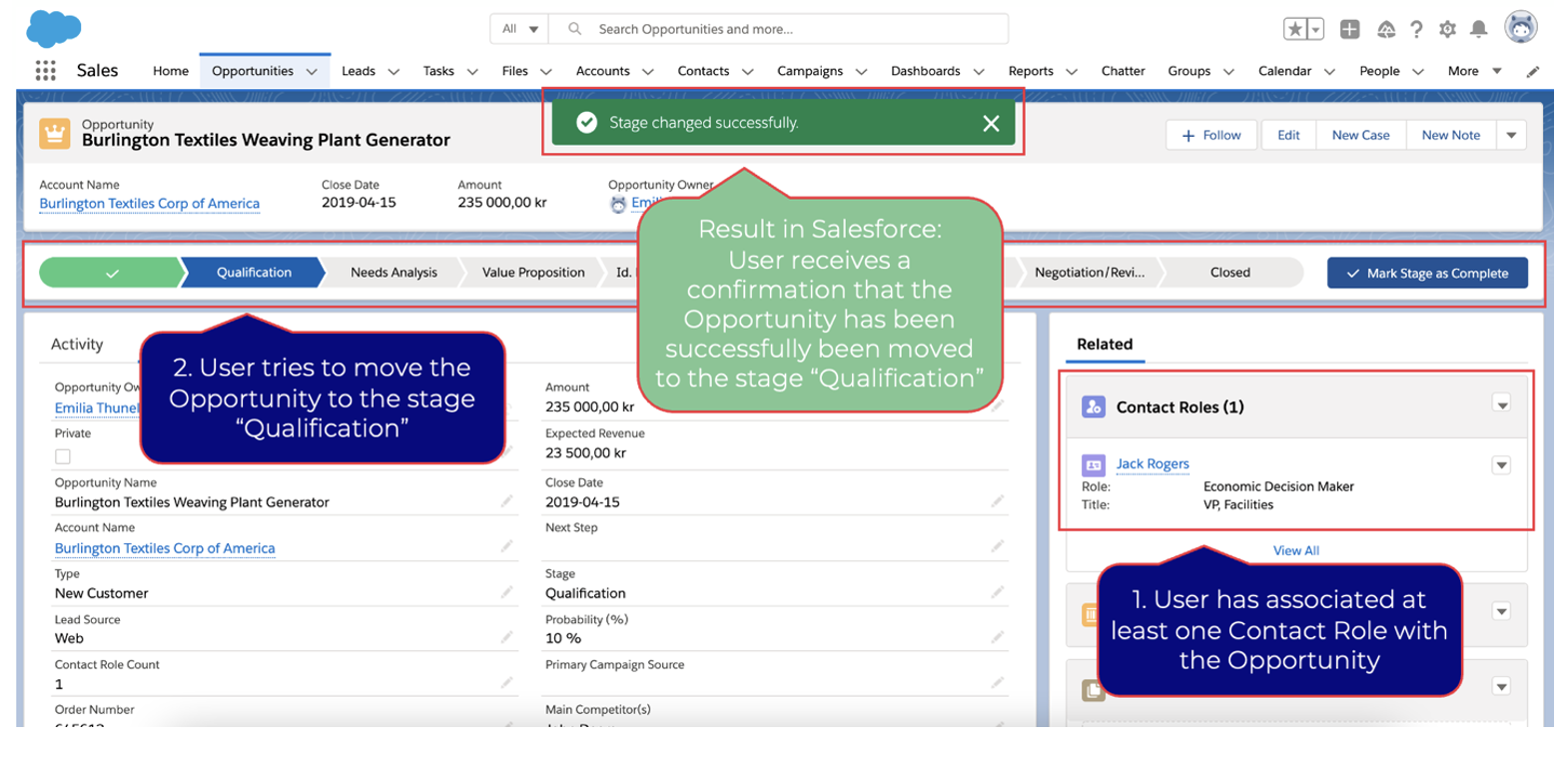Open the Help question mark icon
The height and width of the screenshot is (765, 1568).
coord(1416,29)
